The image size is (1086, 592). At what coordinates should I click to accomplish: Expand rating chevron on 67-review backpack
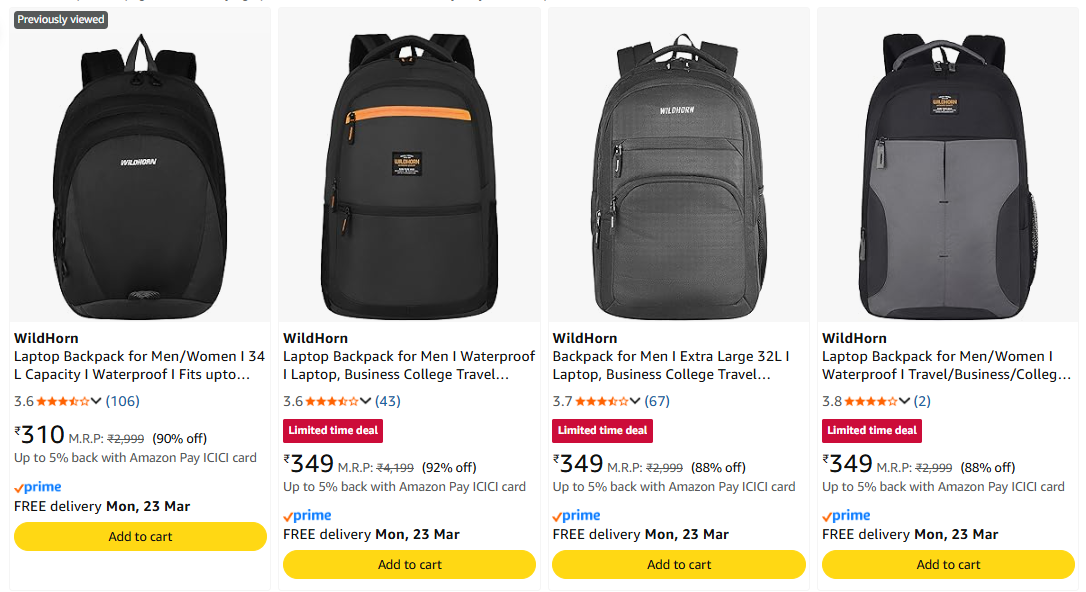coord(636,401)
